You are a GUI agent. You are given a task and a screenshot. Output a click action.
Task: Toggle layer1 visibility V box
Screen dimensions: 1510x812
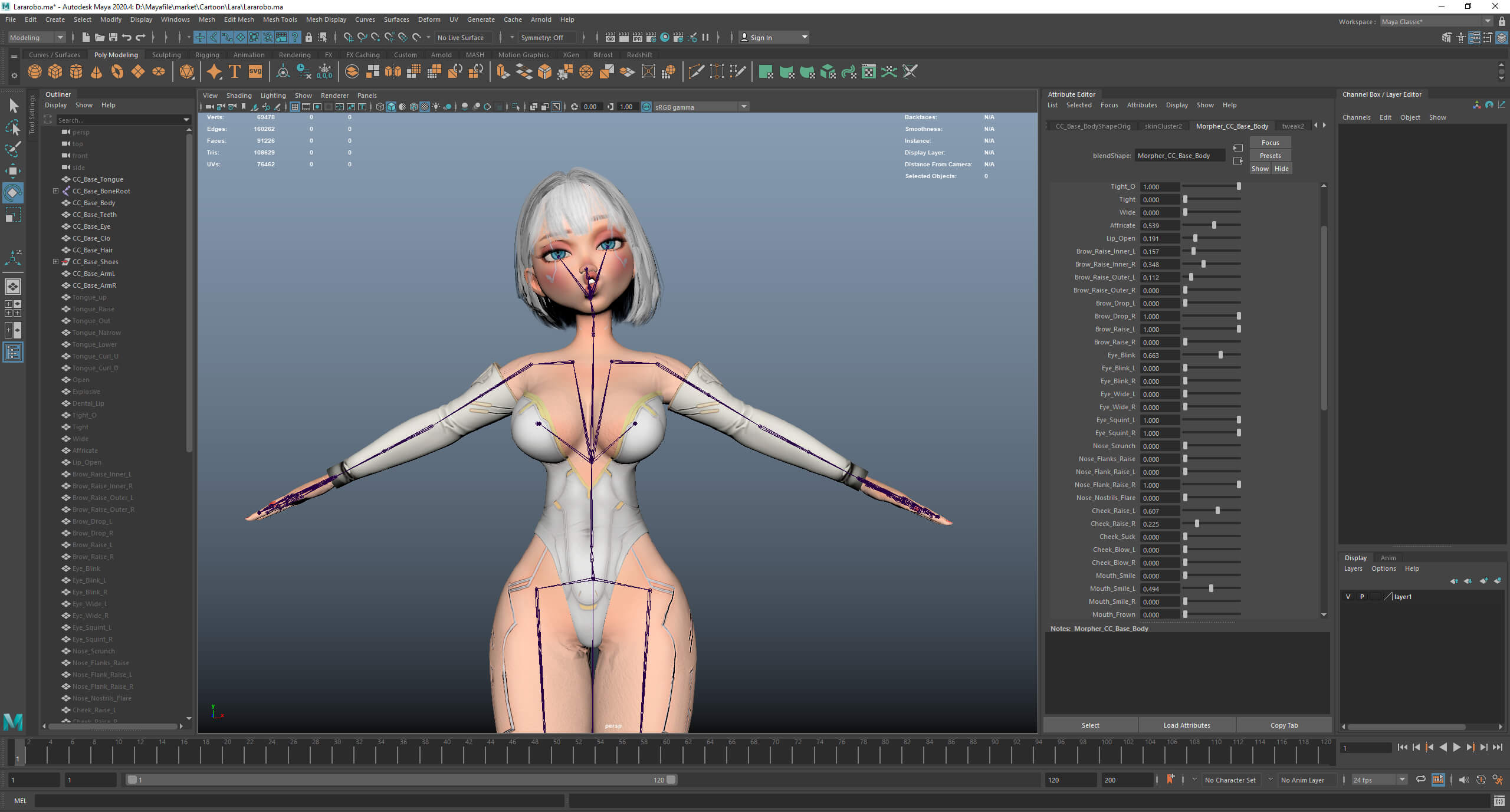(x=1348, y=597)
